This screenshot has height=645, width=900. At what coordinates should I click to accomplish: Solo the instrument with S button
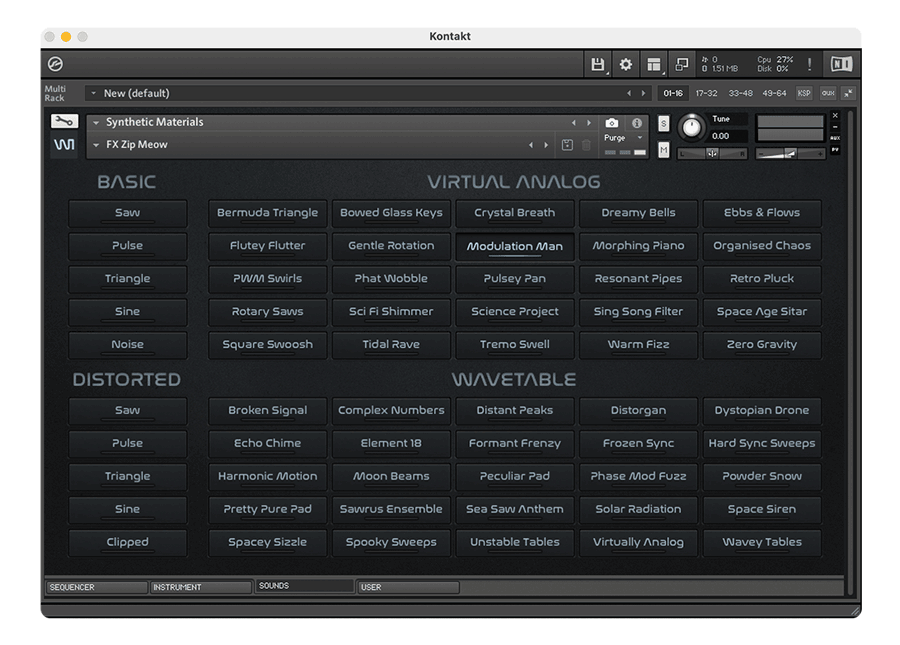pos(664,123)
